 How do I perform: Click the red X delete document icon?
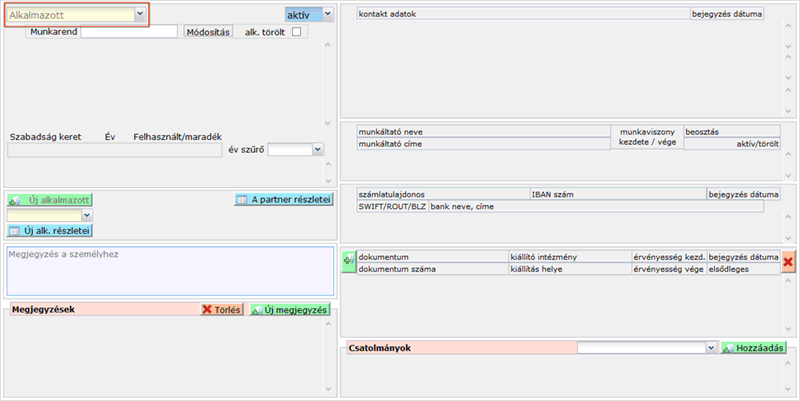pyautogui.click(x=788, y=261)
